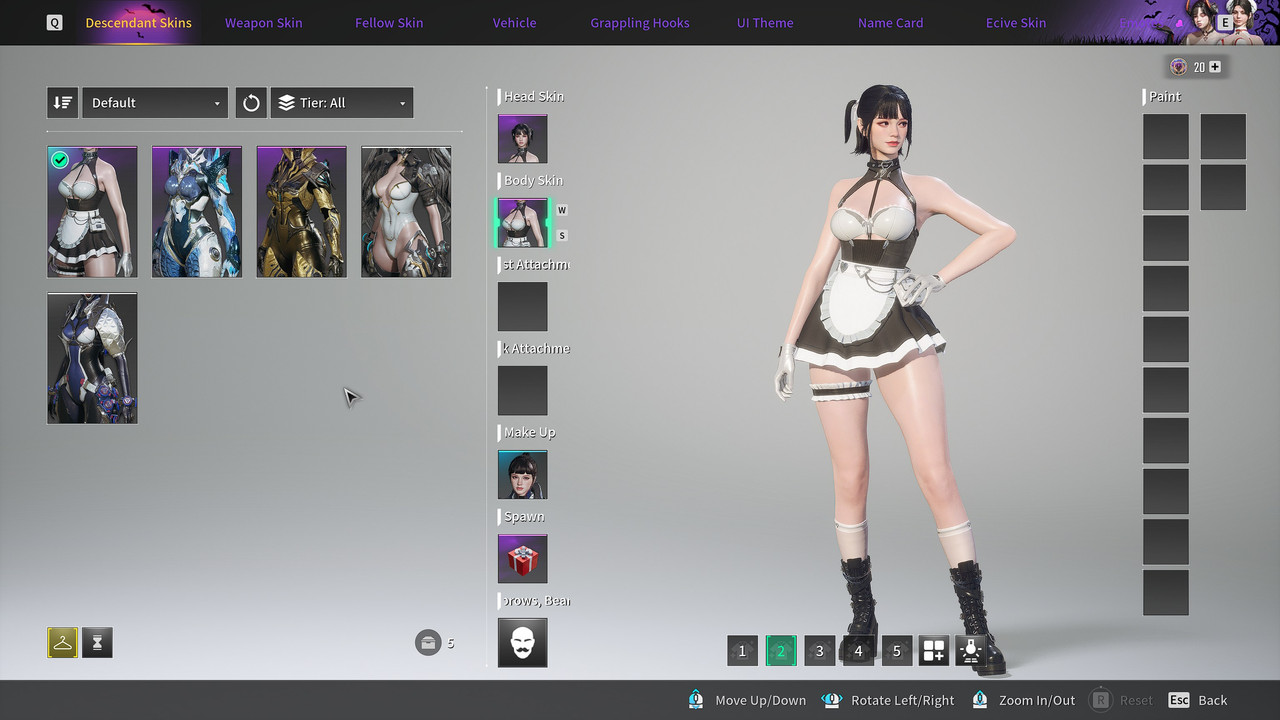
Task: Switch to the Vehicle tab
Action: point(514,23)
